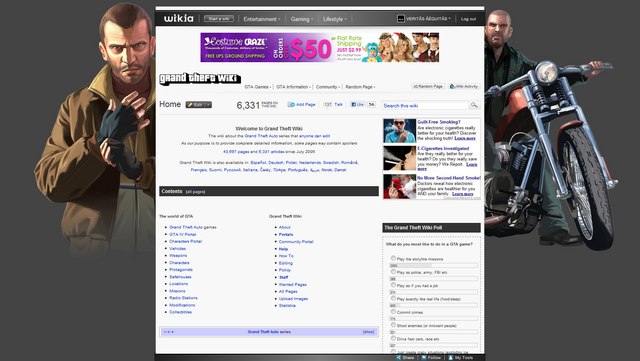This screenshot has width=640, height=361.
Task: Select Drive fast cars, race etc option
Action: [x=393, y=338]
